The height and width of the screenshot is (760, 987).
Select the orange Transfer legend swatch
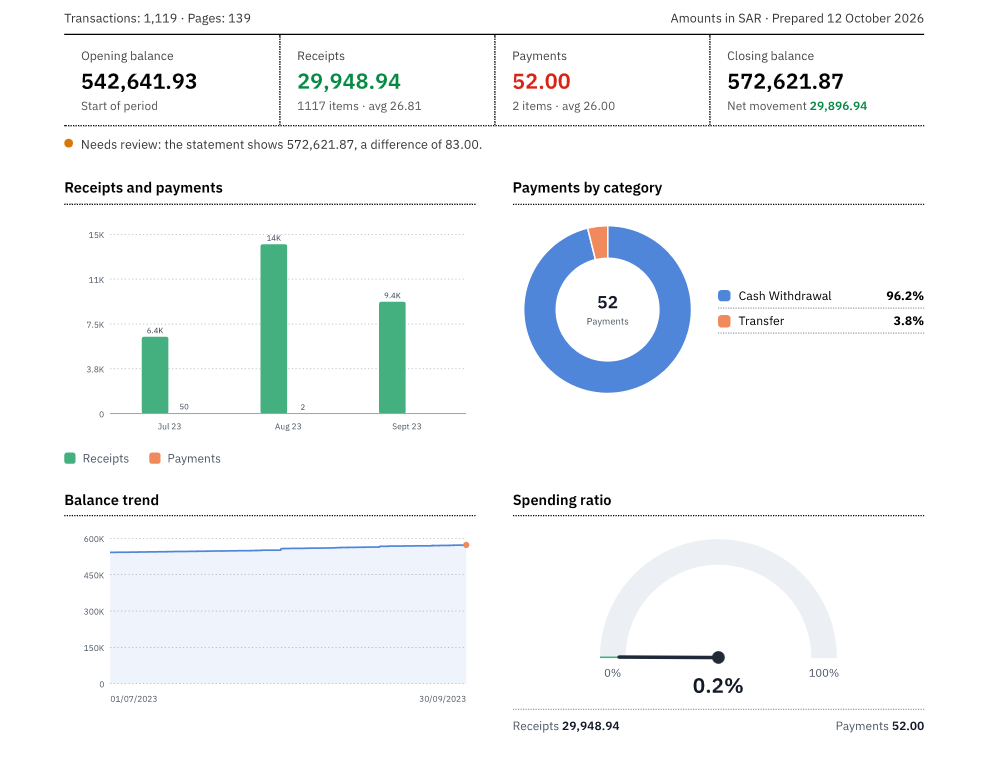click(724, 321)
